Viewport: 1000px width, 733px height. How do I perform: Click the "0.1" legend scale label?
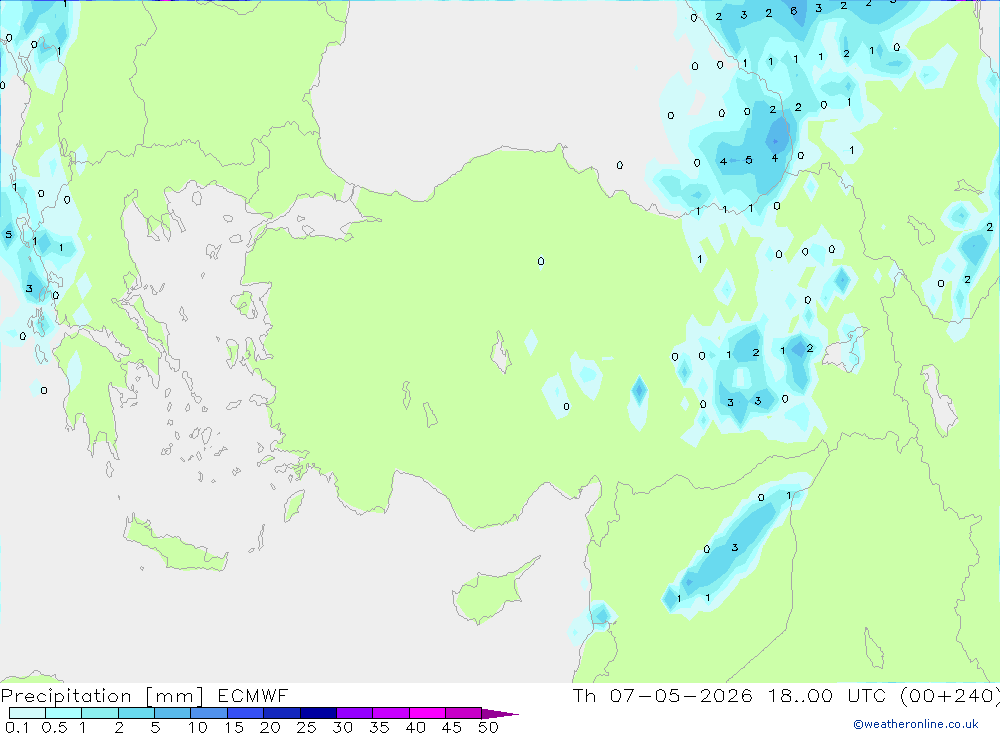point(16,727)
